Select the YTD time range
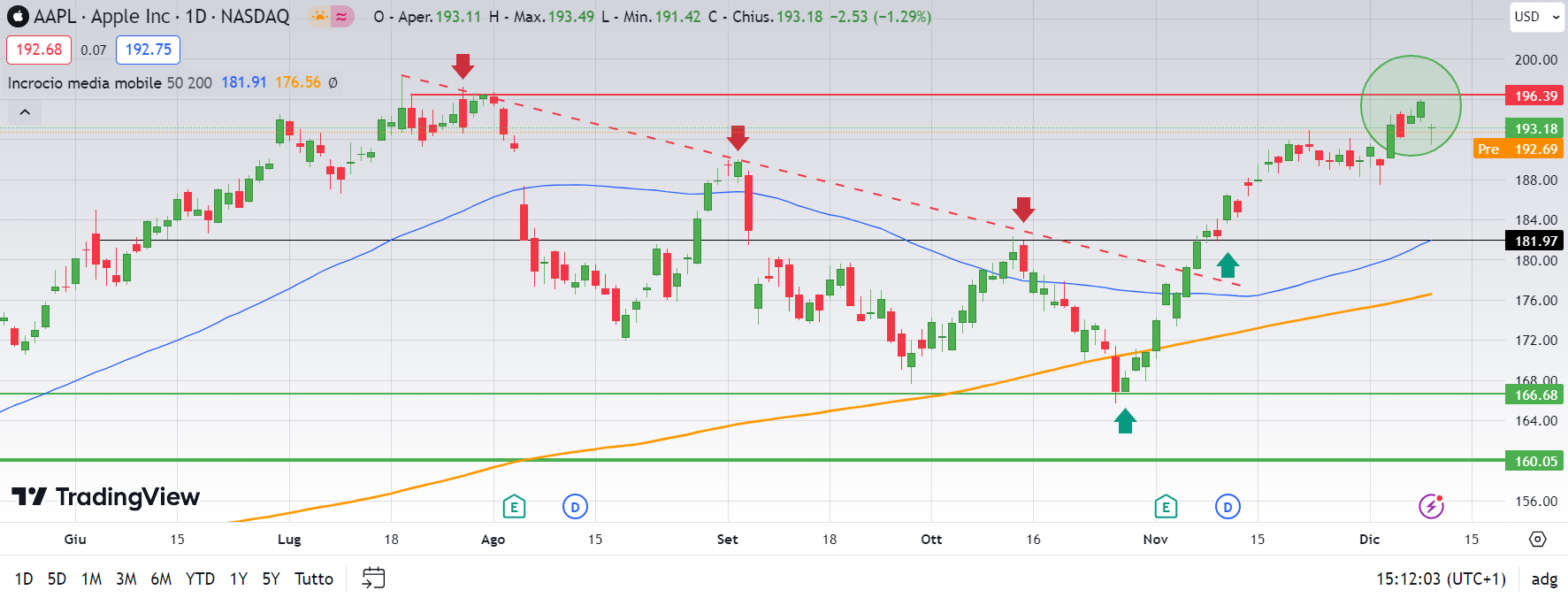The height and width of the screenshot is (598, 1568). coord(200,579)
